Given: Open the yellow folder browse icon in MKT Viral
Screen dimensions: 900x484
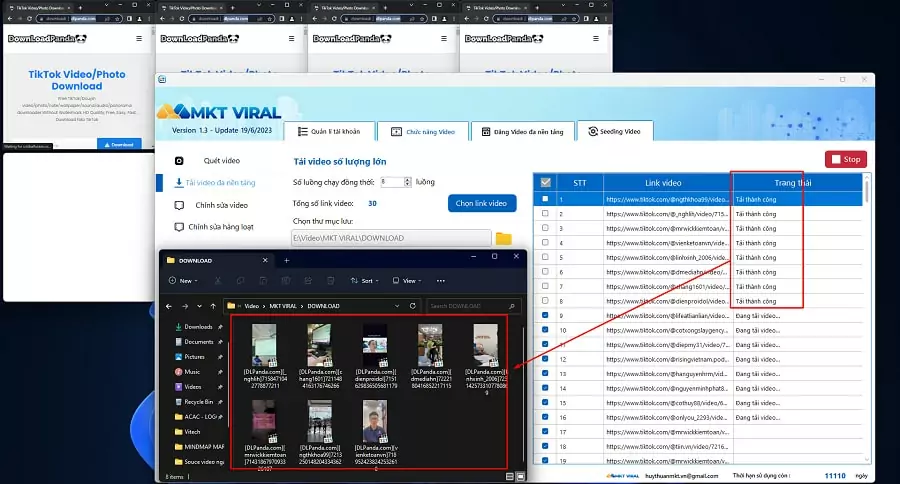Looking at the screenshot, I should pos(503,238).
